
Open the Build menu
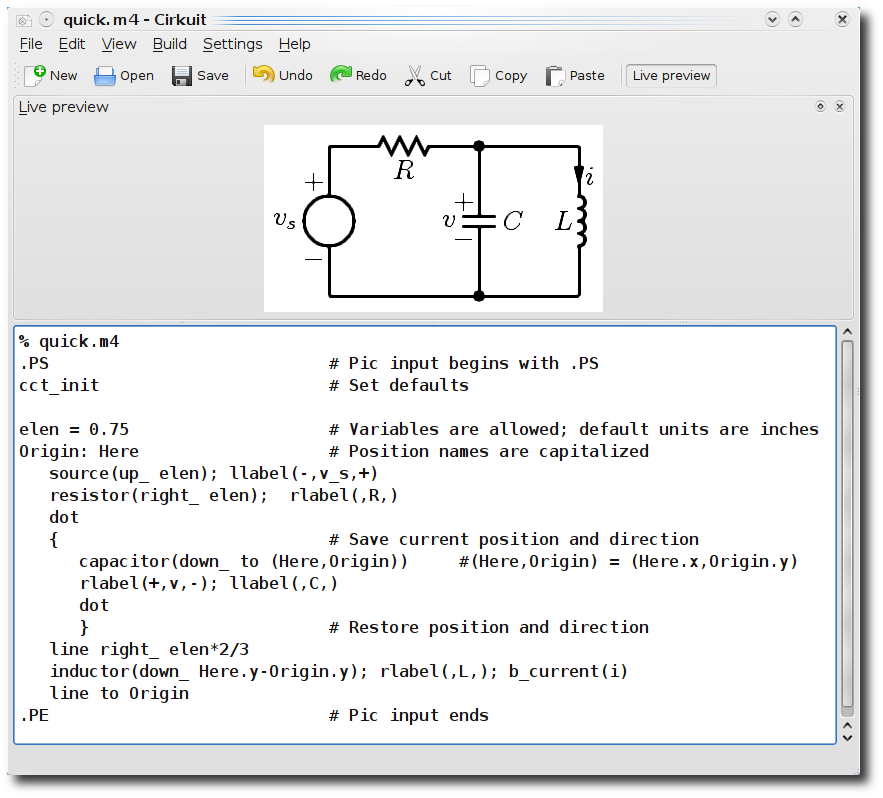[x=170, y=44]
